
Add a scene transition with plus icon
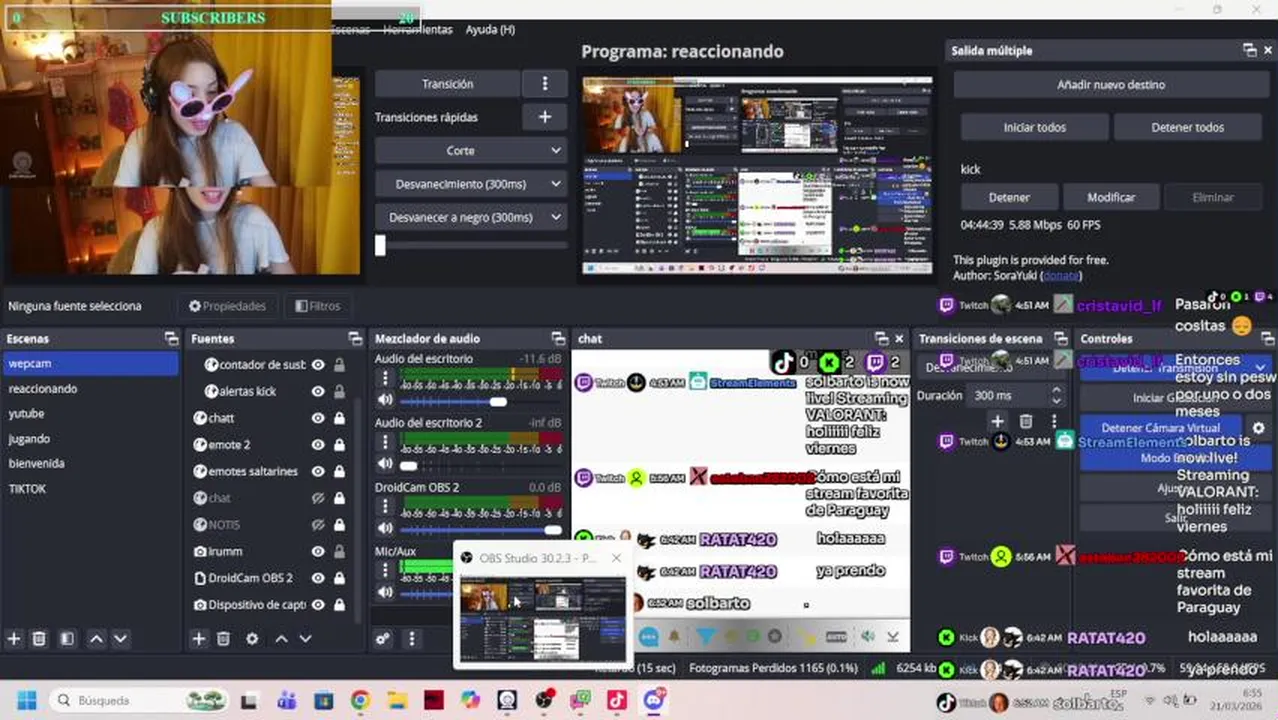coord(997,421)
